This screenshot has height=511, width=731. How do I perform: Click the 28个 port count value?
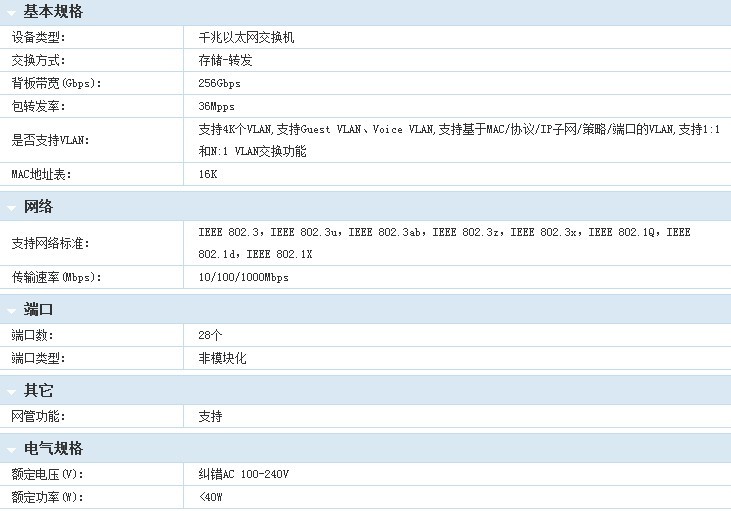210,335
